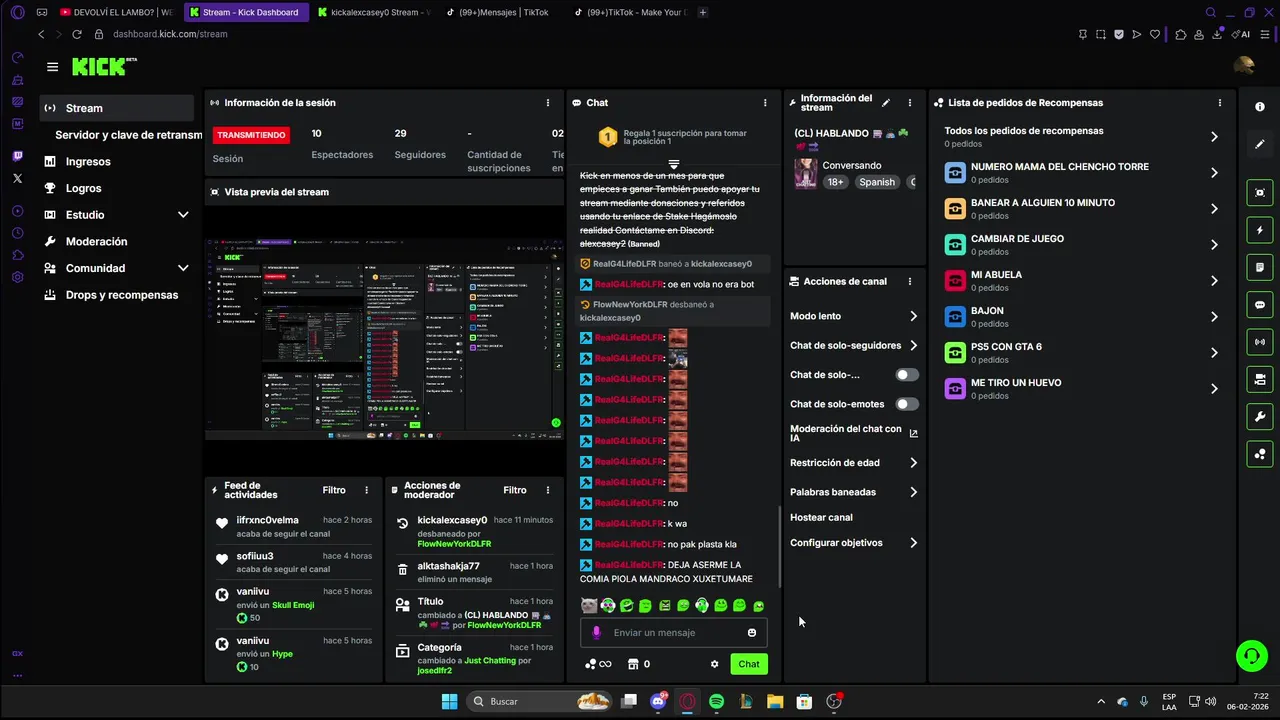Open the Windows Start button
Viewport: 1280px width, 720px height.
pyautogui.click(x=449, y=701)
